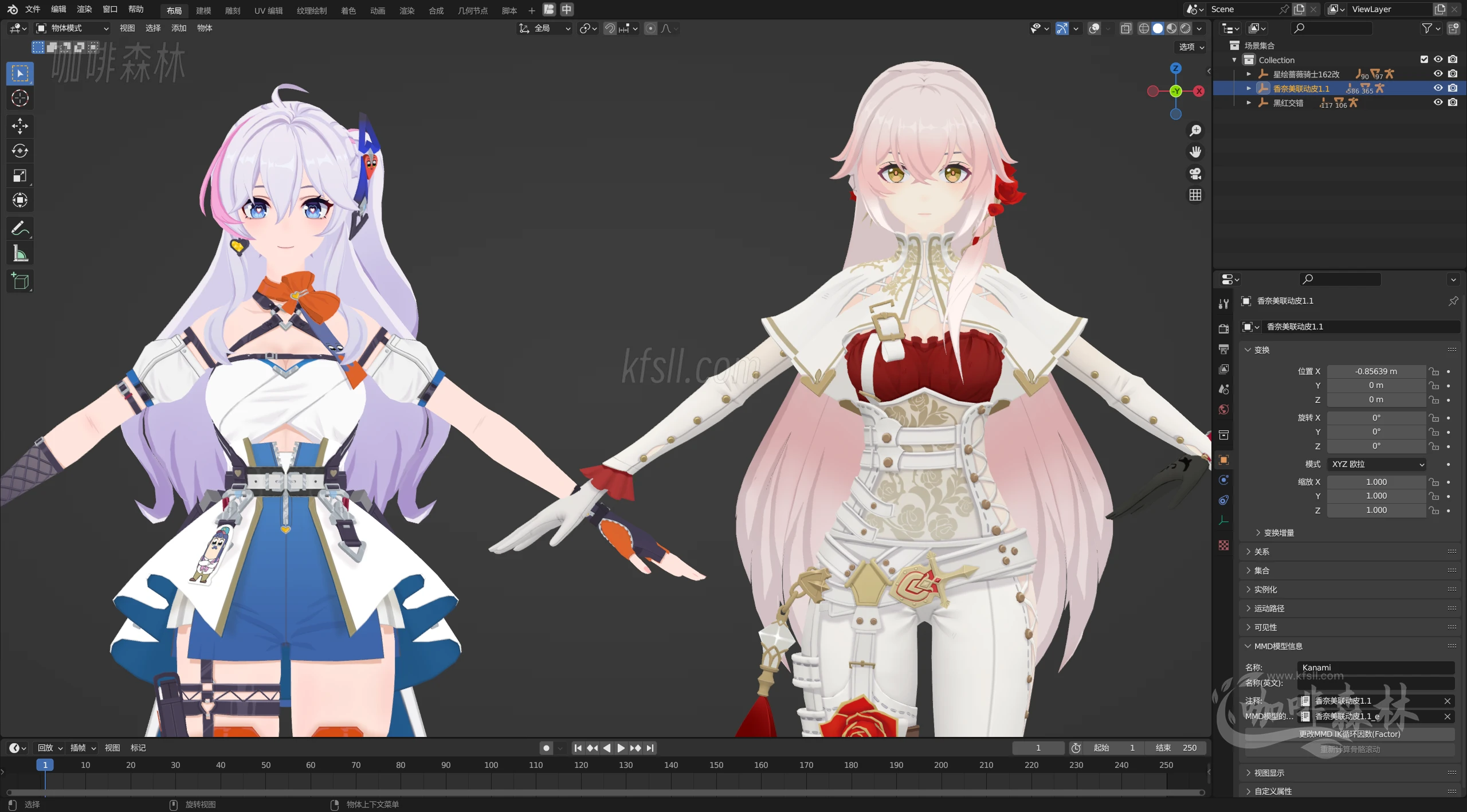Screen dimensions: 1467x812
Task: Toggle X-ray display
Action: tap(1126, 28)
